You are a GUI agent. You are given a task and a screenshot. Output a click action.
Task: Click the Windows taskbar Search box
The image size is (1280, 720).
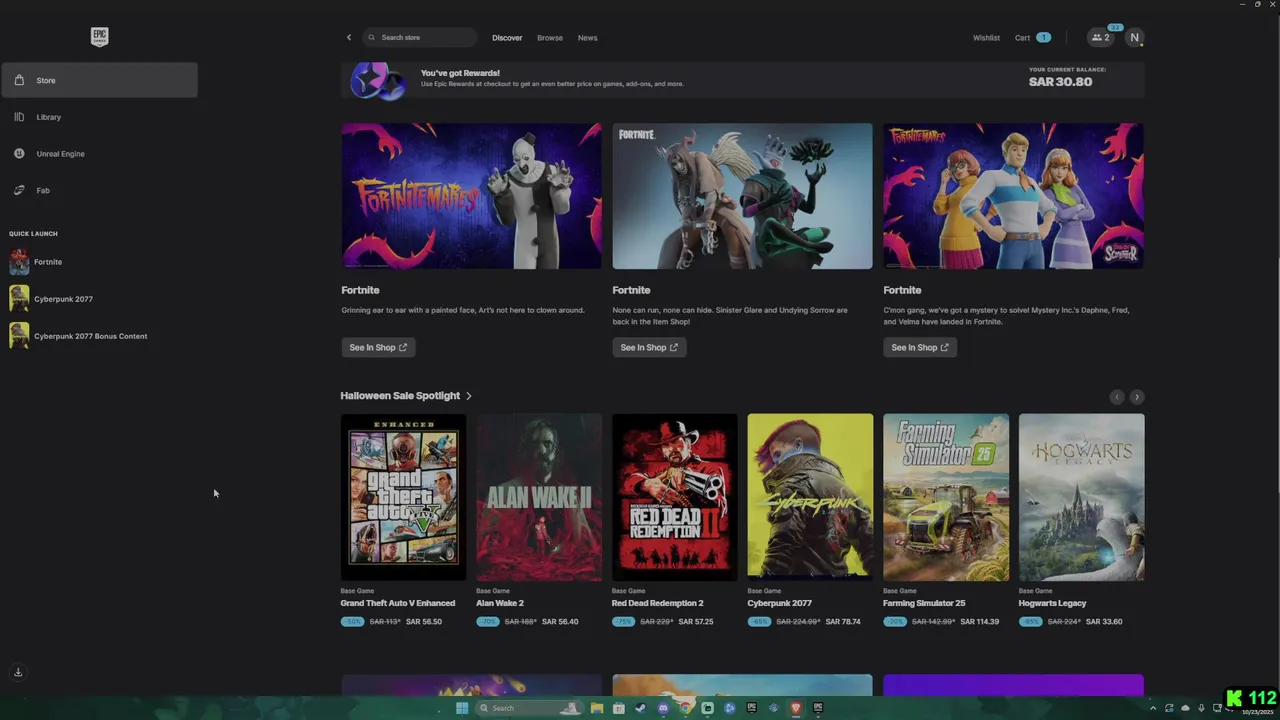[529, 708]
